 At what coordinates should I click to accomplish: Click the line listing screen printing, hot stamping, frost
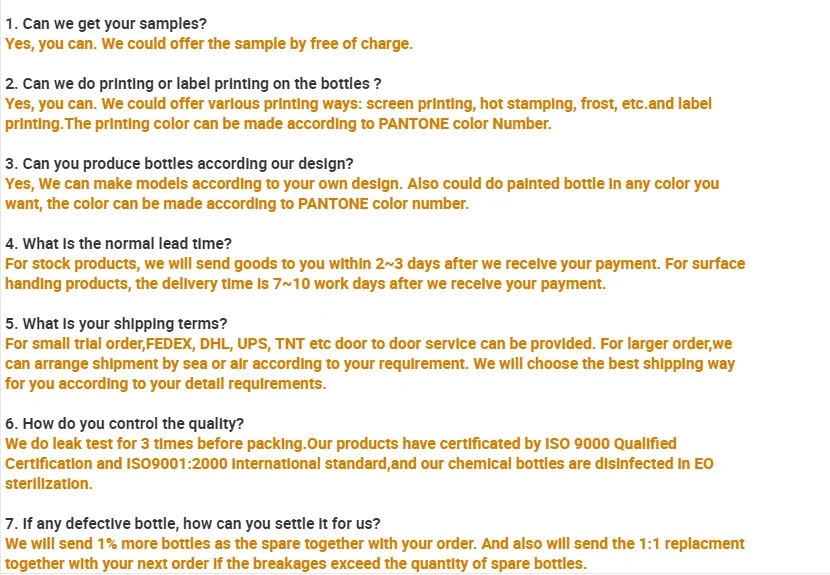click(x=358, y=104)
